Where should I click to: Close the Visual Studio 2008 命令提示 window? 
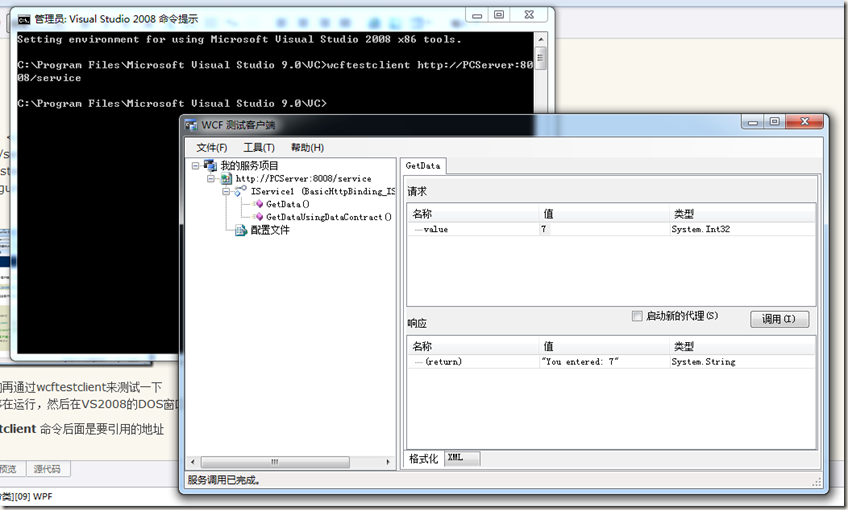pyautogui.click(x=529, y=15)
